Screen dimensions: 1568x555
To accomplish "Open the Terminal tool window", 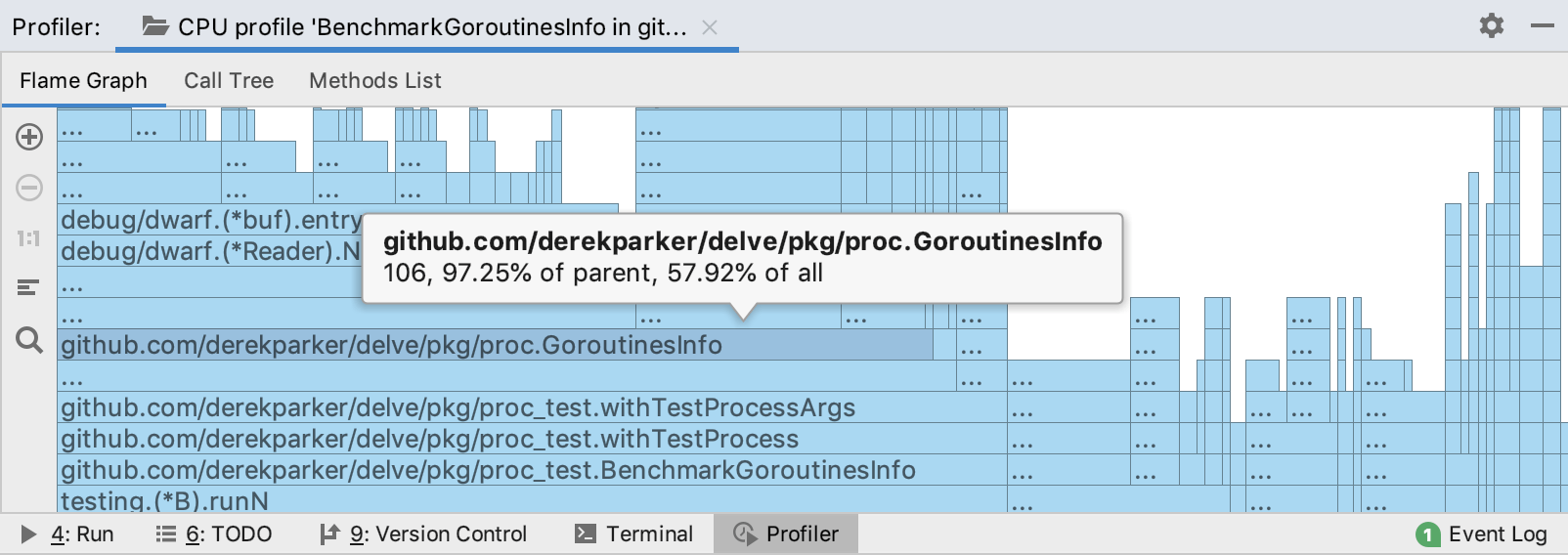I will (633, 534).
